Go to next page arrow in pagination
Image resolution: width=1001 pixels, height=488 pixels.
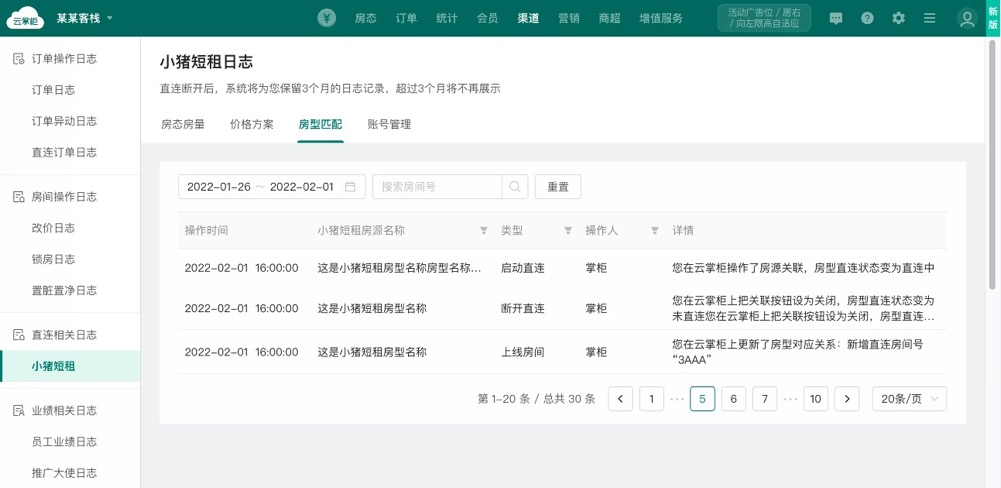[x=847, y=399]
